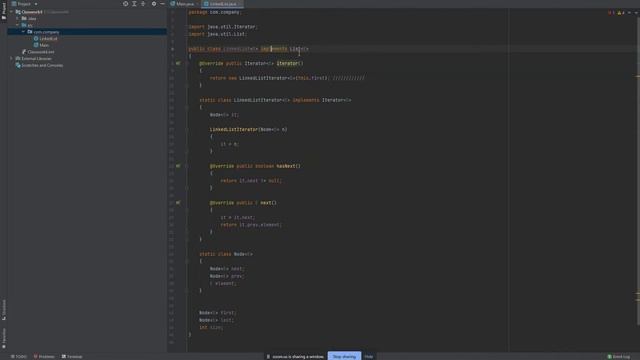Image resolution: width=640 pixels, height=360 pixels.
Task: Click gutter override icon beside next() method
Action: point(178,202)
